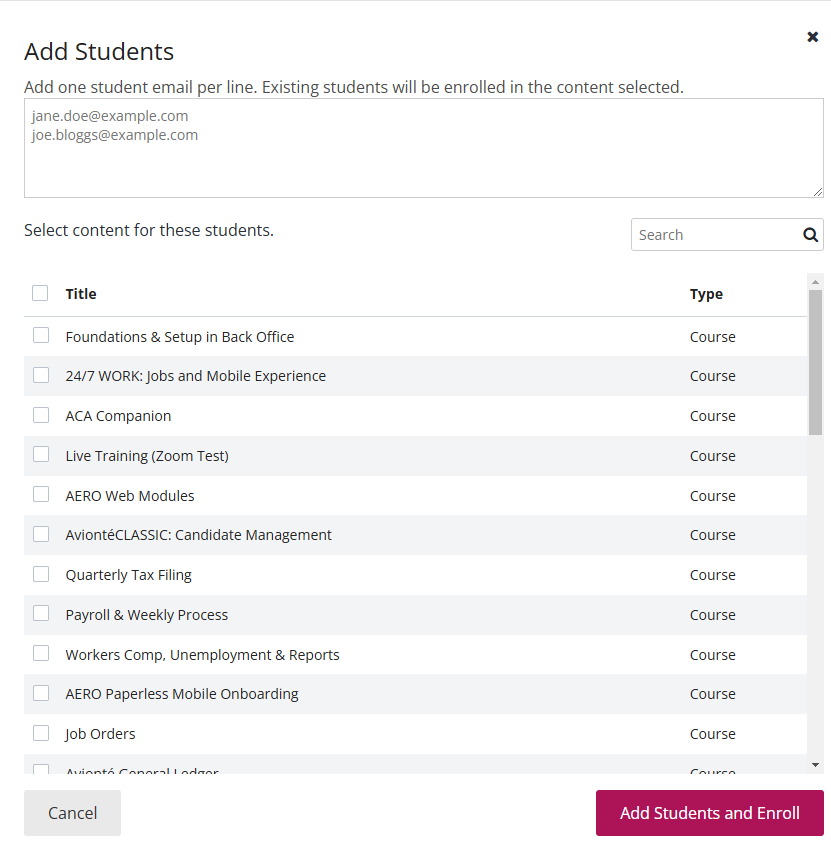
Task: Check 24/7 WORK: Jobs and Mobile Experience
Action: click(x=41, y=375)
